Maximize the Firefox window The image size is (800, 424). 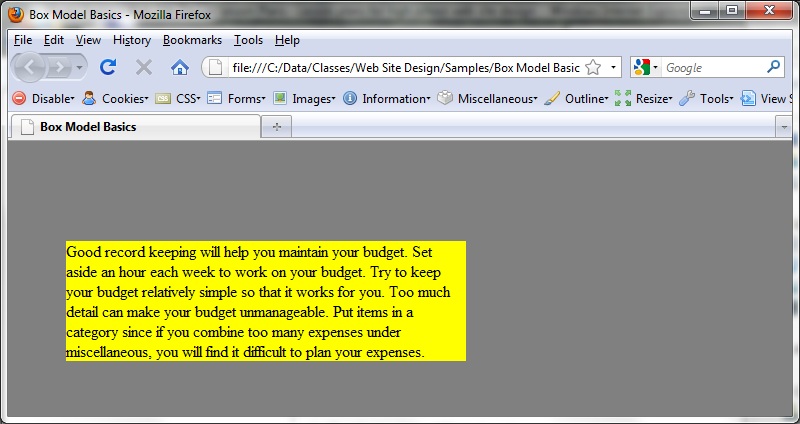click(x=732, y=10)
